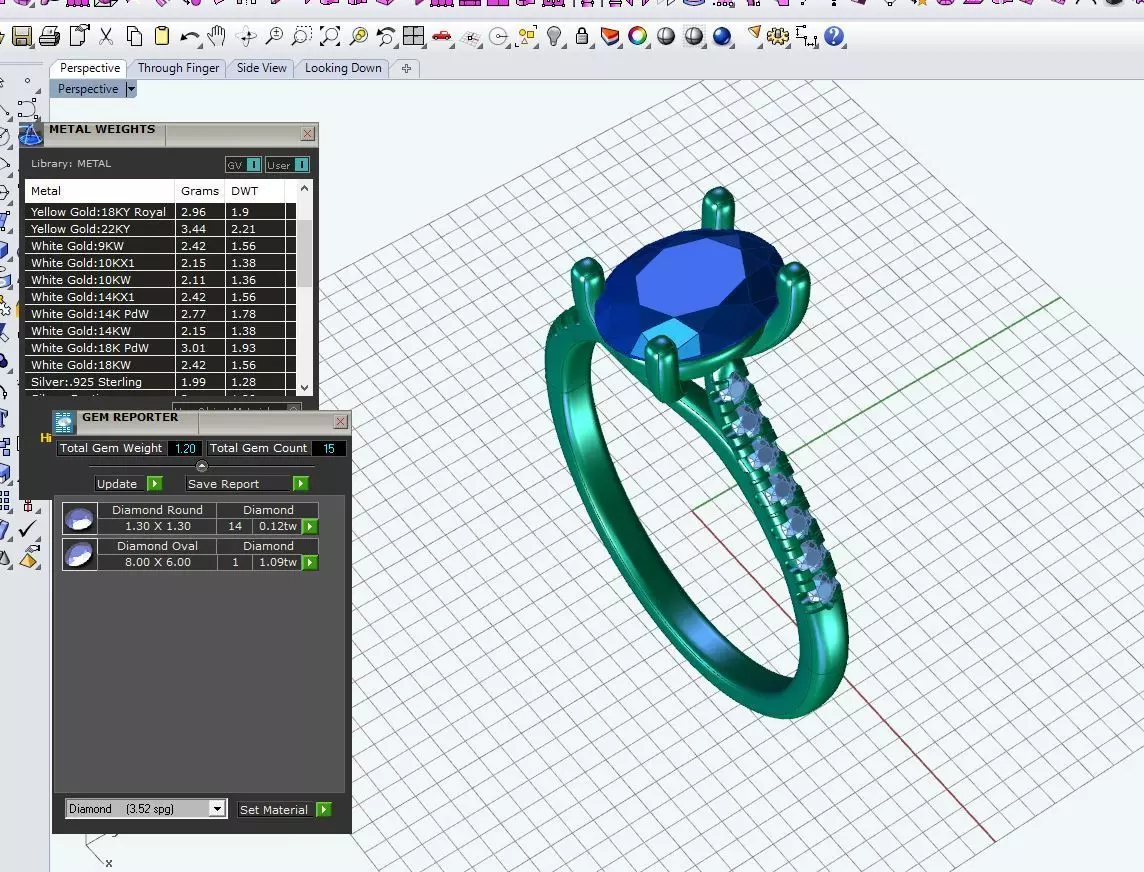Close the Gem Reporter panel
Screen dimensions: 1144x872
tap(341, 422)
